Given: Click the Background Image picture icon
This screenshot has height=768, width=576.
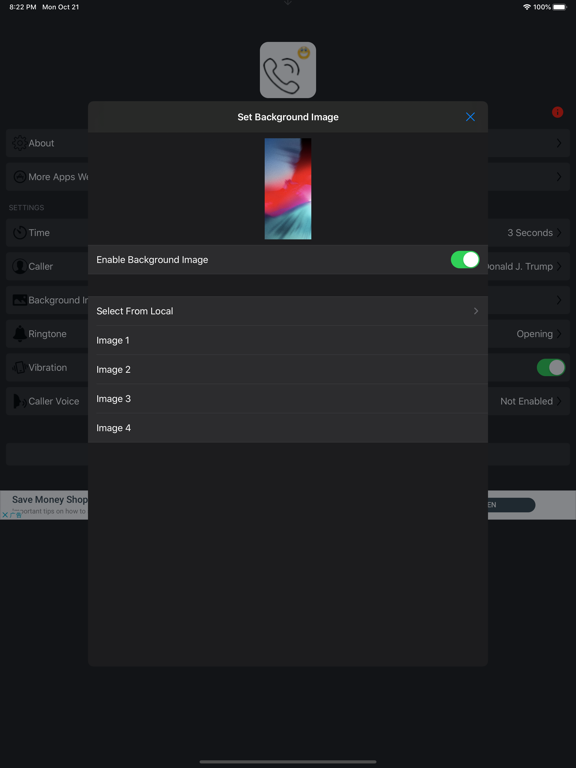Looking at the screenshot, I should (20, 300).
